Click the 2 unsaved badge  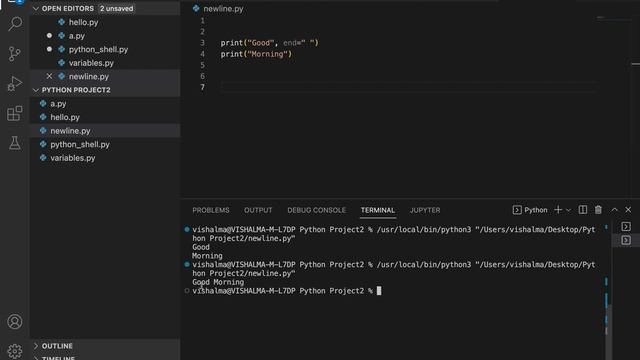pos(117,9)
